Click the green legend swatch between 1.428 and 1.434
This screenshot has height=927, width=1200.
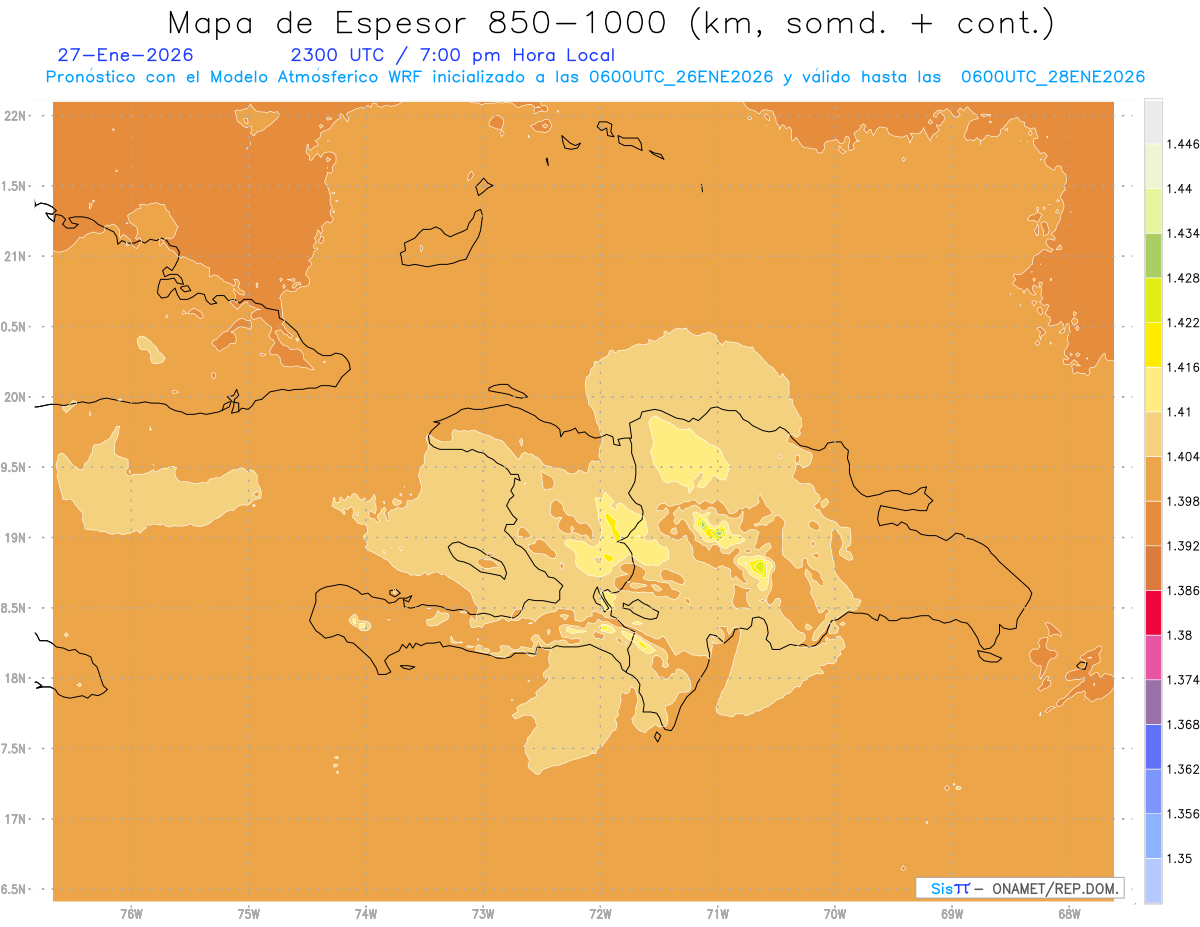[1153, 255]
